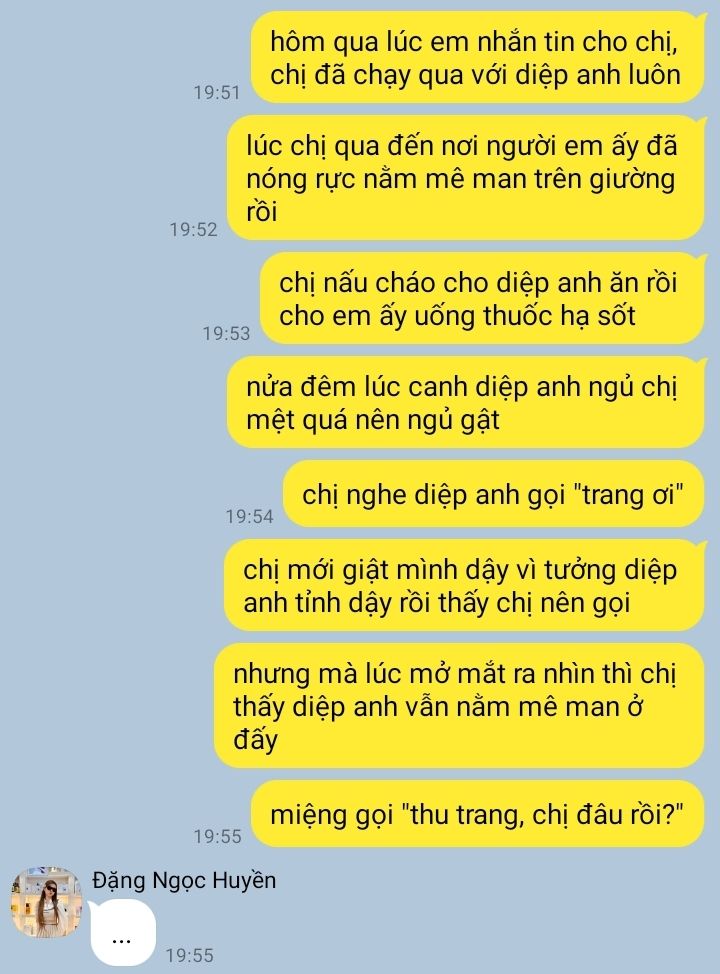The height and width of the screenshot is (974, 720).
Task: Select the message "chị nấu cháo cho diệp anh"
Action: pos(483,298)
